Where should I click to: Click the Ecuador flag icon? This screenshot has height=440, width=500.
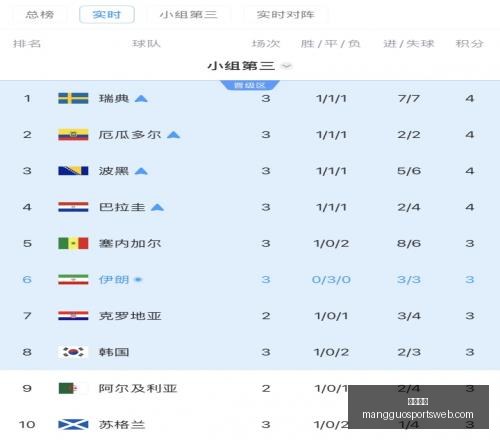pyautogui.click(x=73, y=135)
